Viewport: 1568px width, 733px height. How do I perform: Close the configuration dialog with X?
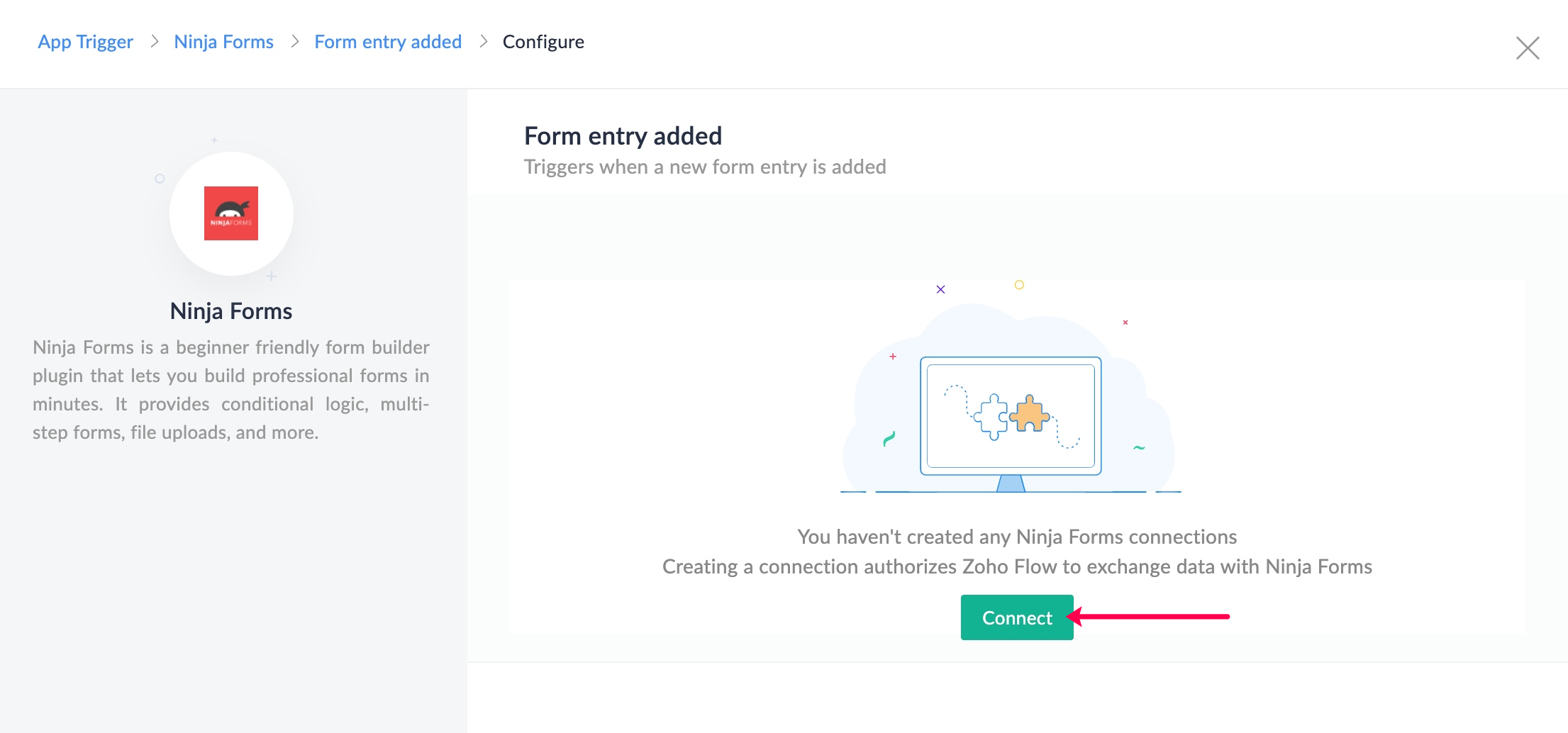point(1527,48)
